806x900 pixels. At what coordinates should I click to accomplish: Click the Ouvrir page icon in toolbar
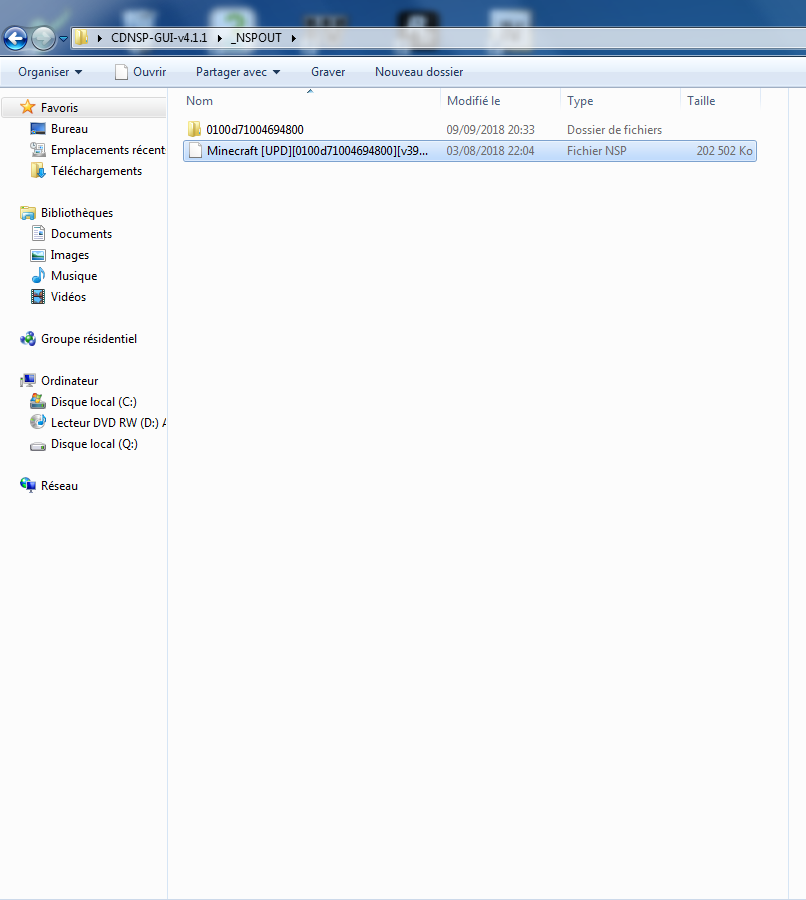coord(121,72)
